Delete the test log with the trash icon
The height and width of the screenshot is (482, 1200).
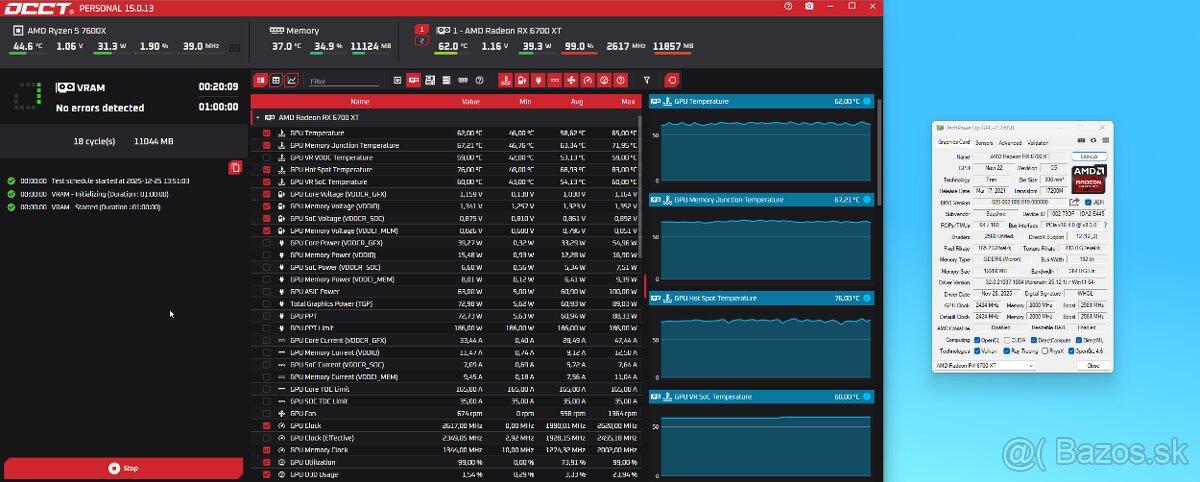coord(235,167)
